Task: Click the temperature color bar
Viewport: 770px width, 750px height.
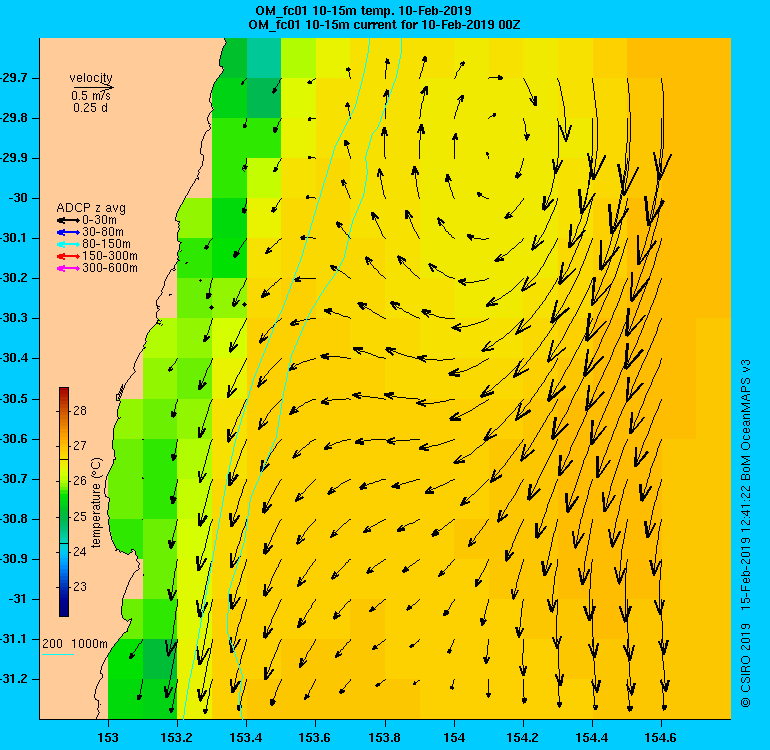Action: [64, 501]
